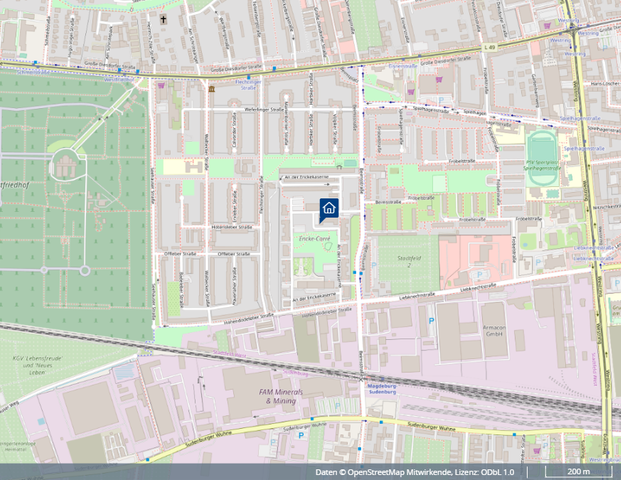Click the parking icon below FAM Minerals & Mining
This screenshot has height=480, width=621.
coord(299,437)
